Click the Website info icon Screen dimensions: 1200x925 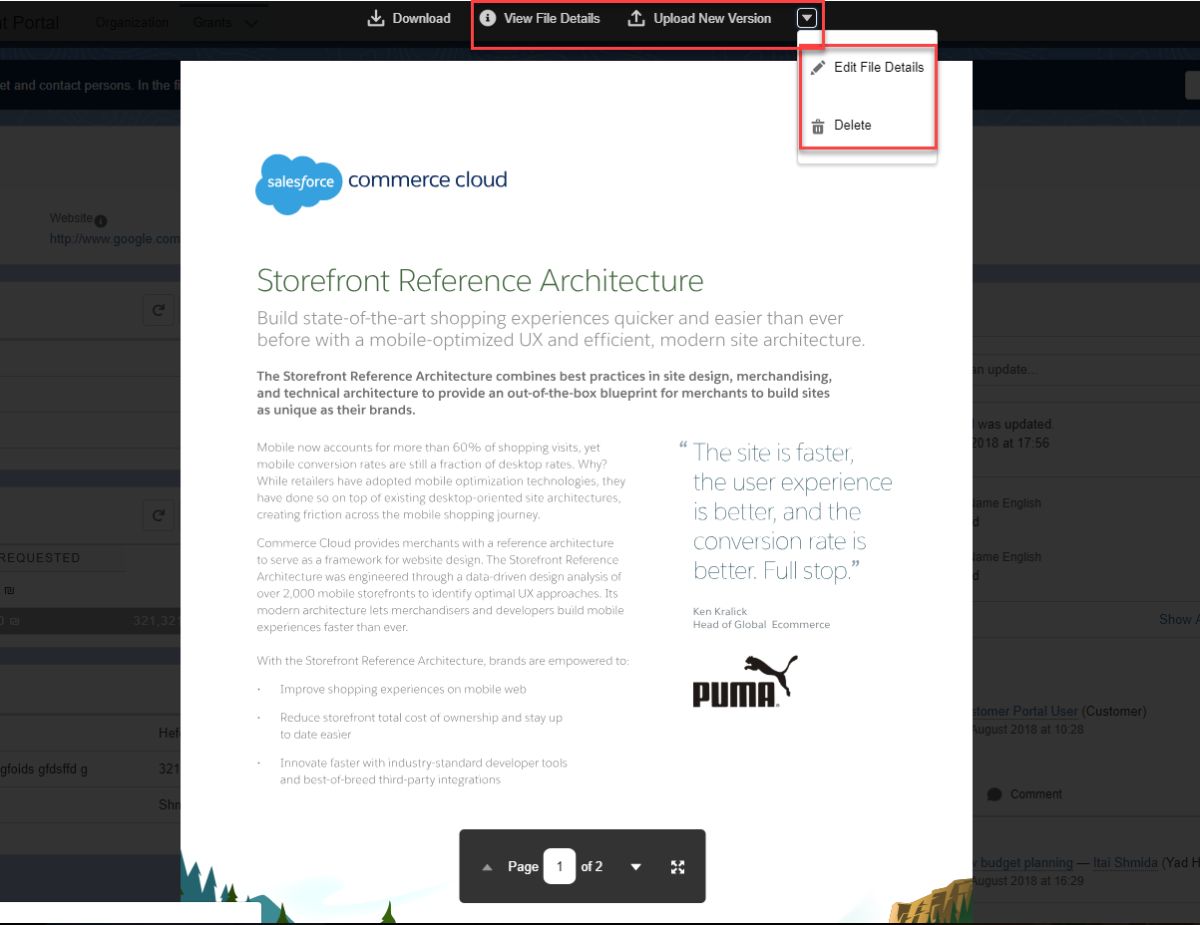101,220
